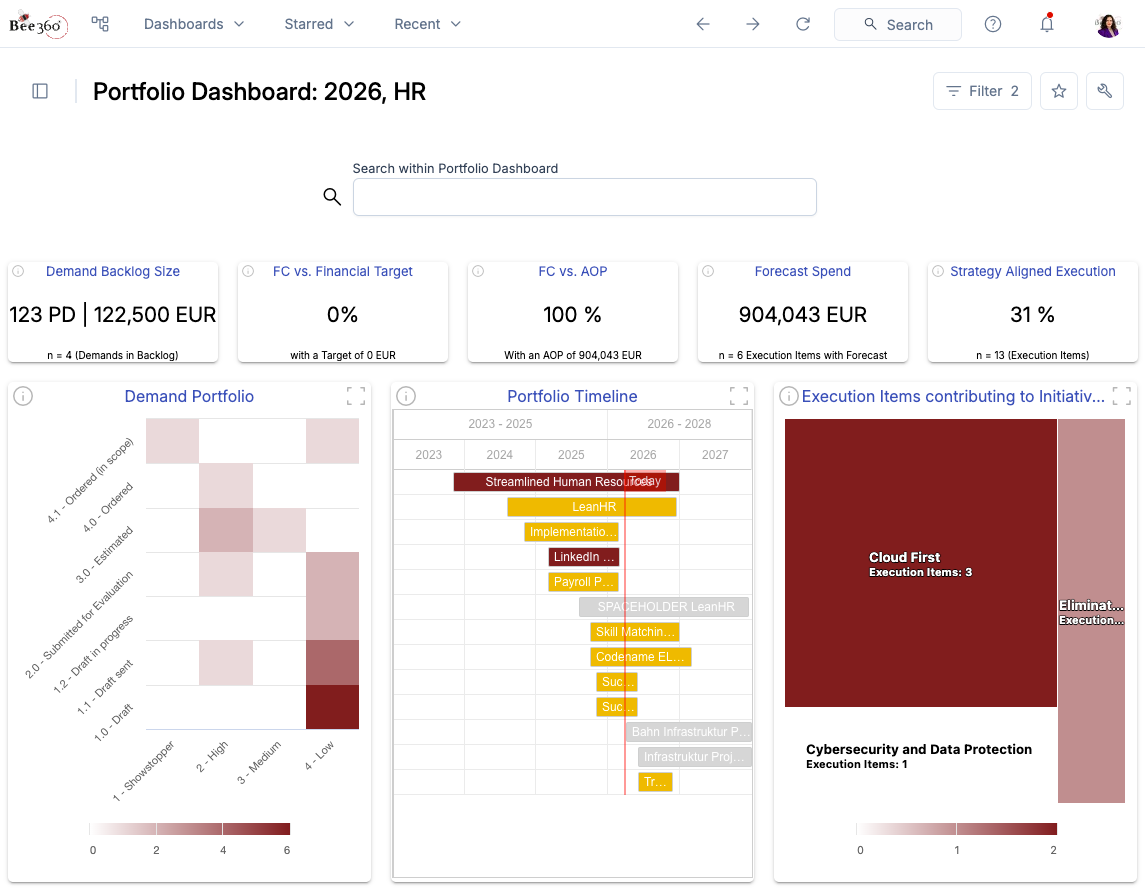The image size is (1145, 889).
Task: Open the Recent dropdown menu
Action: (427, 24)
